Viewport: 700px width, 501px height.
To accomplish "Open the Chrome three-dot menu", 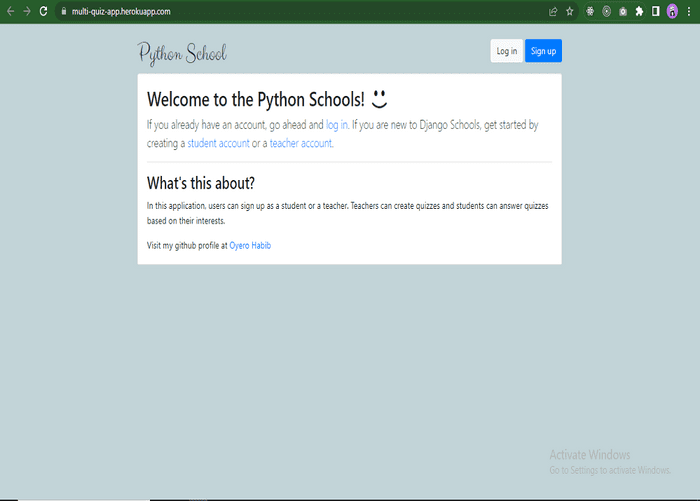I will click(x=689, y=12).
